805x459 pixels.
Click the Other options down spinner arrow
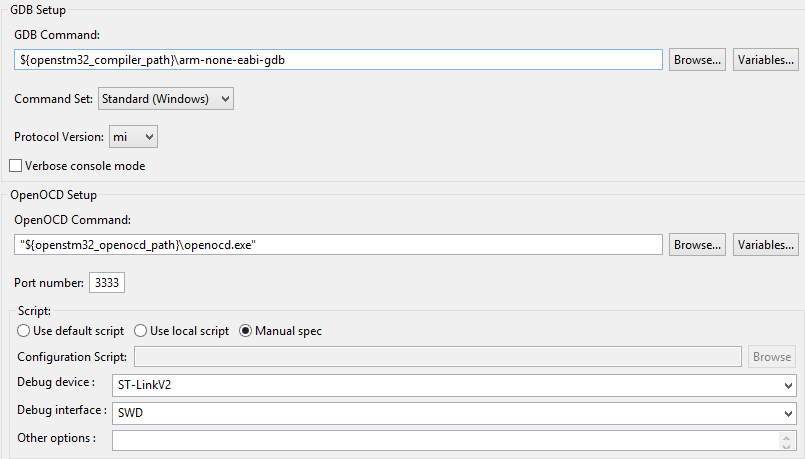785,445
